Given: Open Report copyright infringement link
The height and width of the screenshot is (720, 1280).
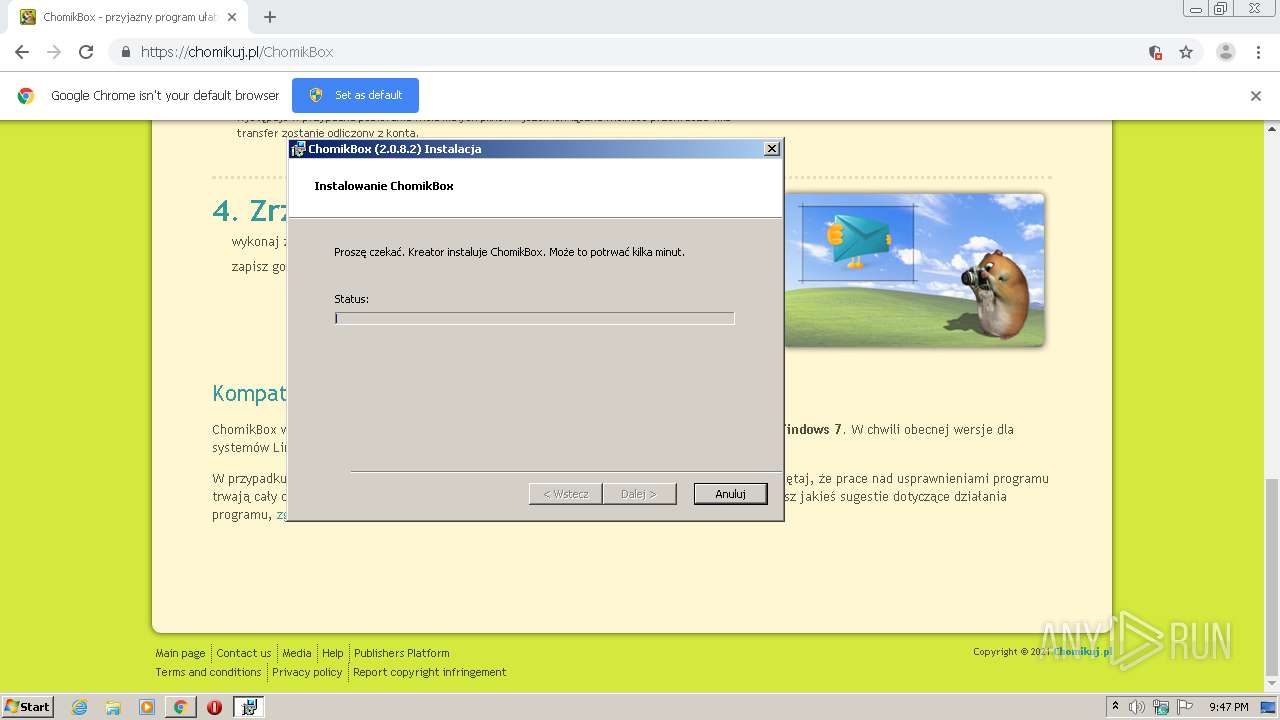Looking at the screenshot, I should [430, 672].
